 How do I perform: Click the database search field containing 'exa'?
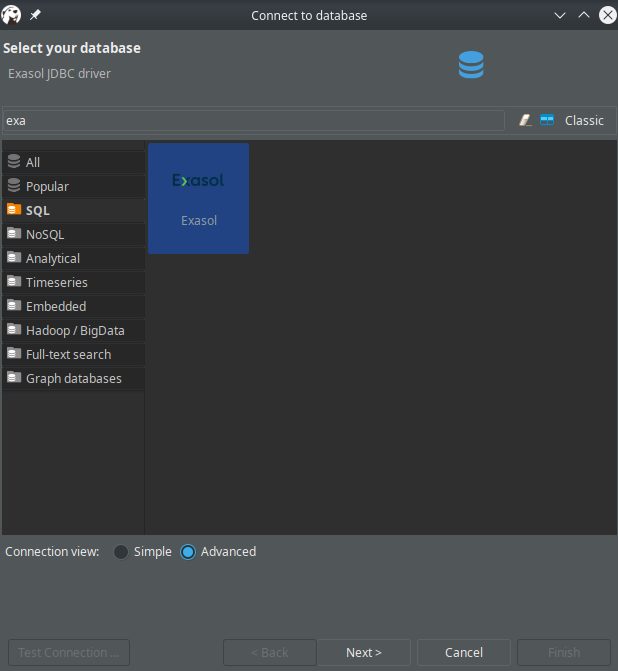254,121
